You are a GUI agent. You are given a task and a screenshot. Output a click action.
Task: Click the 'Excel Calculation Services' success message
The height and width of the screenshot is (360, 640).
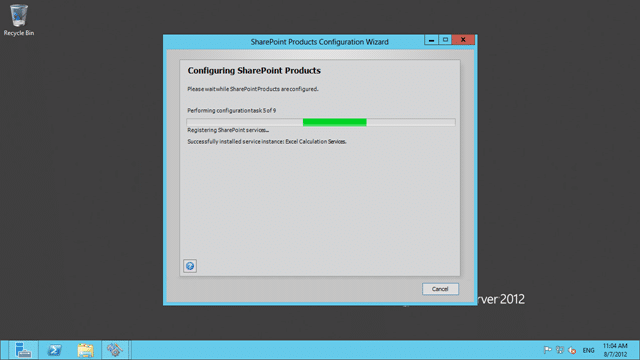267,142
